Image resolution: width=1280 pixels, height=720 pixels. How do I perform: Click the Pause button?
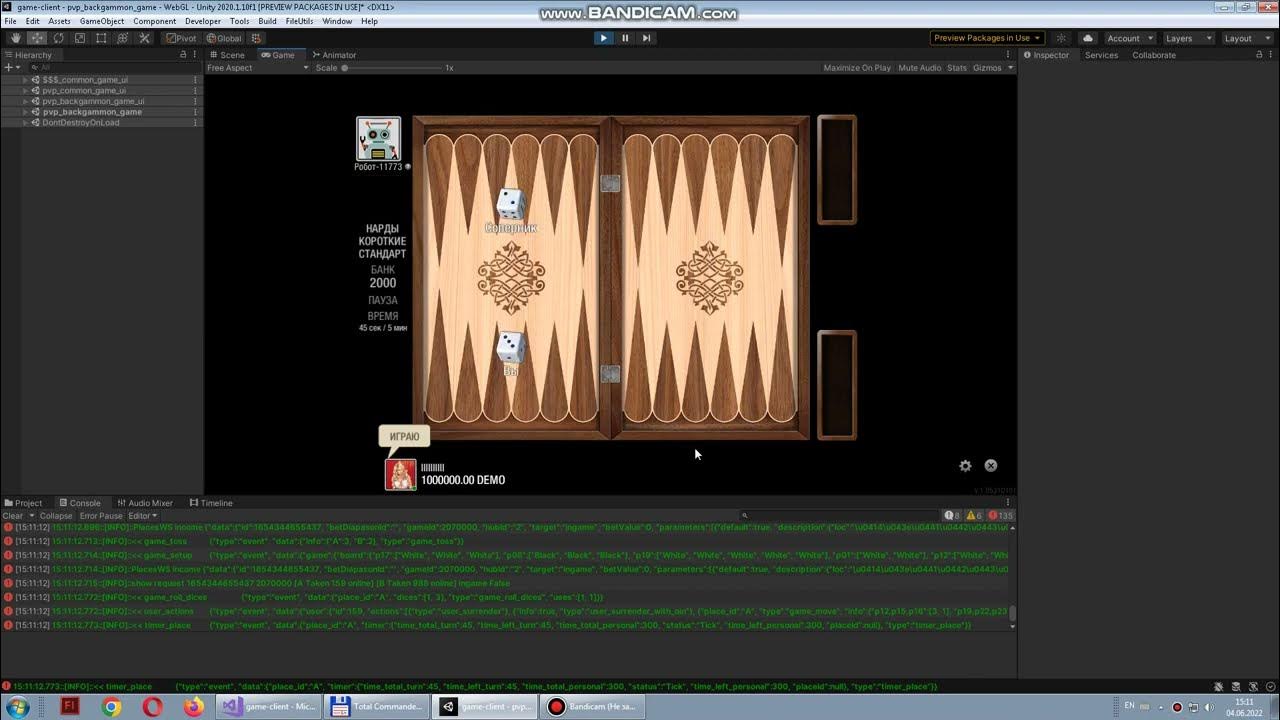pyautogui.click(x=625, y=38)
